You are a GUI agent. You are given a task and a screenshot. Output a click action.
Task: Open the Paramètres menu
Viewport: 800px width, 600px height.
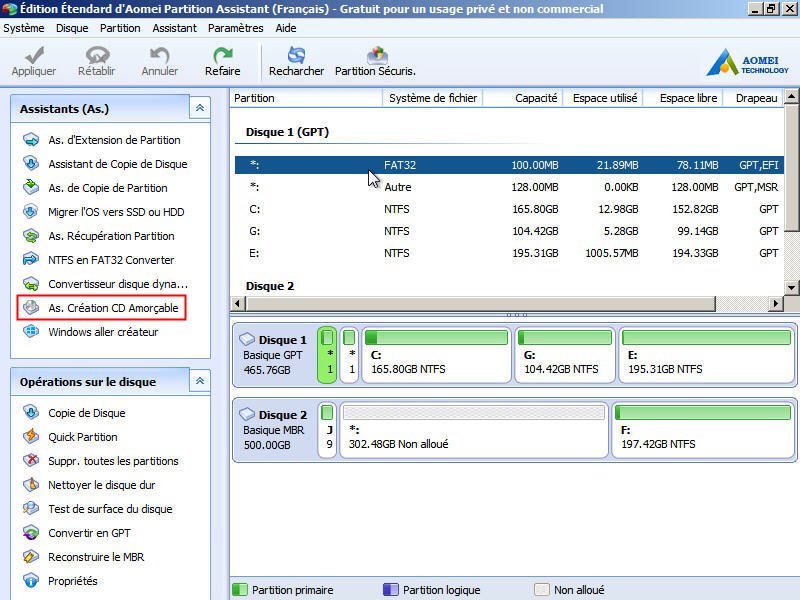point(234,28)
